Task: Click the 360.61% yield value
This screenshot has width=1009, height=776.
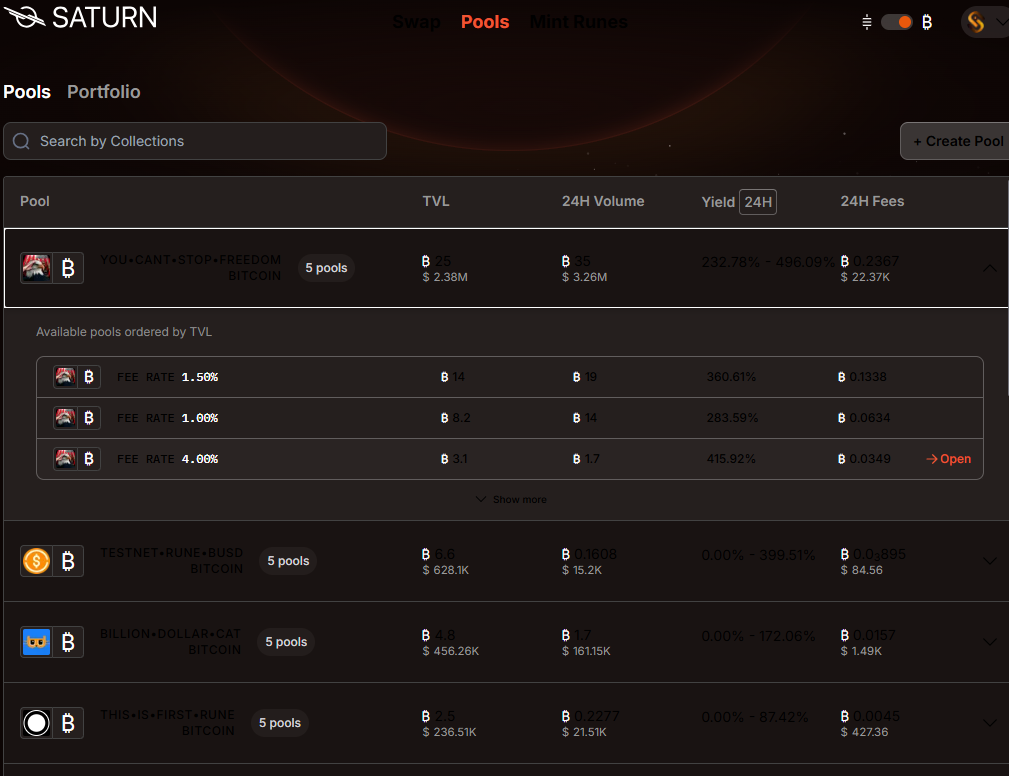Action: coord(731,377)
